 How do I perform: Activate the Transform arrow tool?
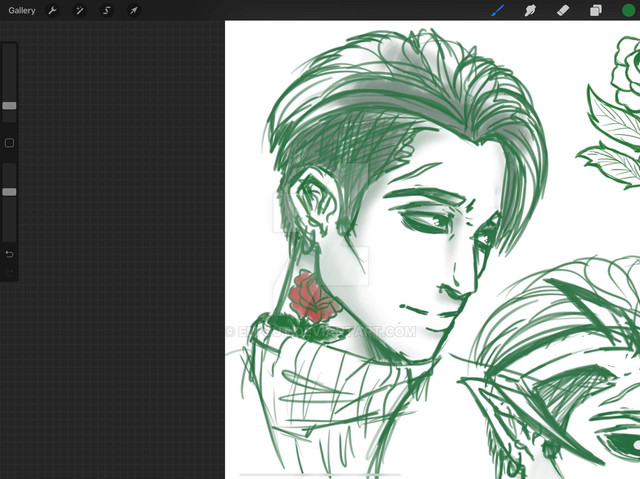point(133,11)
